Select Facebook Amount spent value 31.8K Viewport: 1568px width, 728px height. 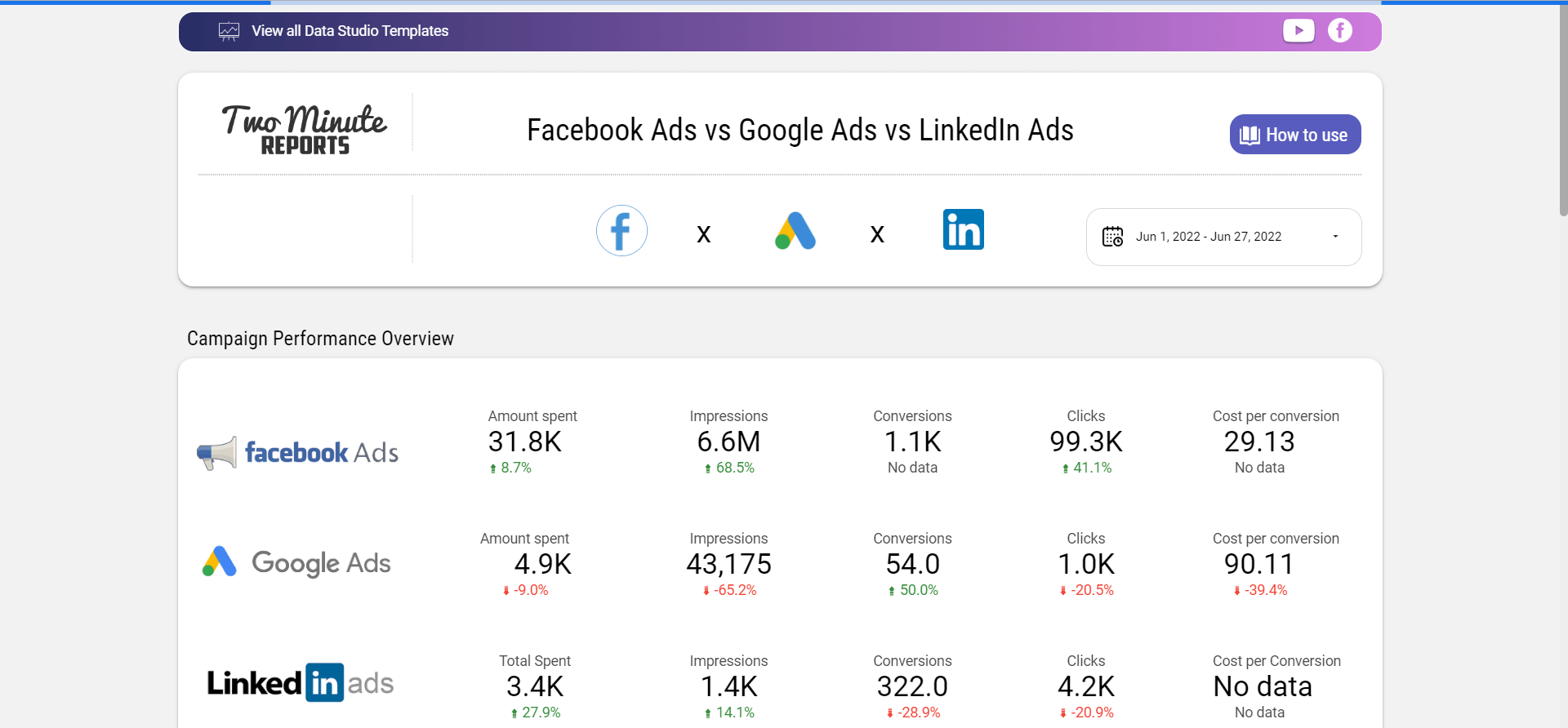click(525, 442)
